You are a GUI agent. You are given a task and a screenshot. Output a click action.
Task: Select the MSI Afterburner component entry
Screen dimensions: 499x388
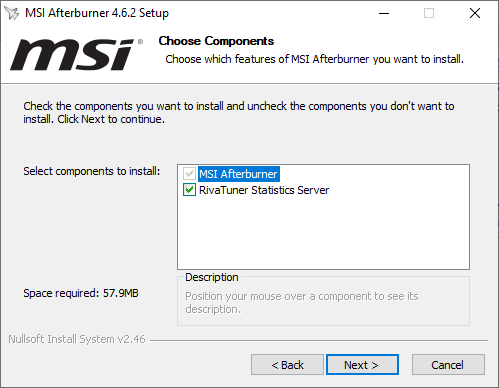coord(238,174)
